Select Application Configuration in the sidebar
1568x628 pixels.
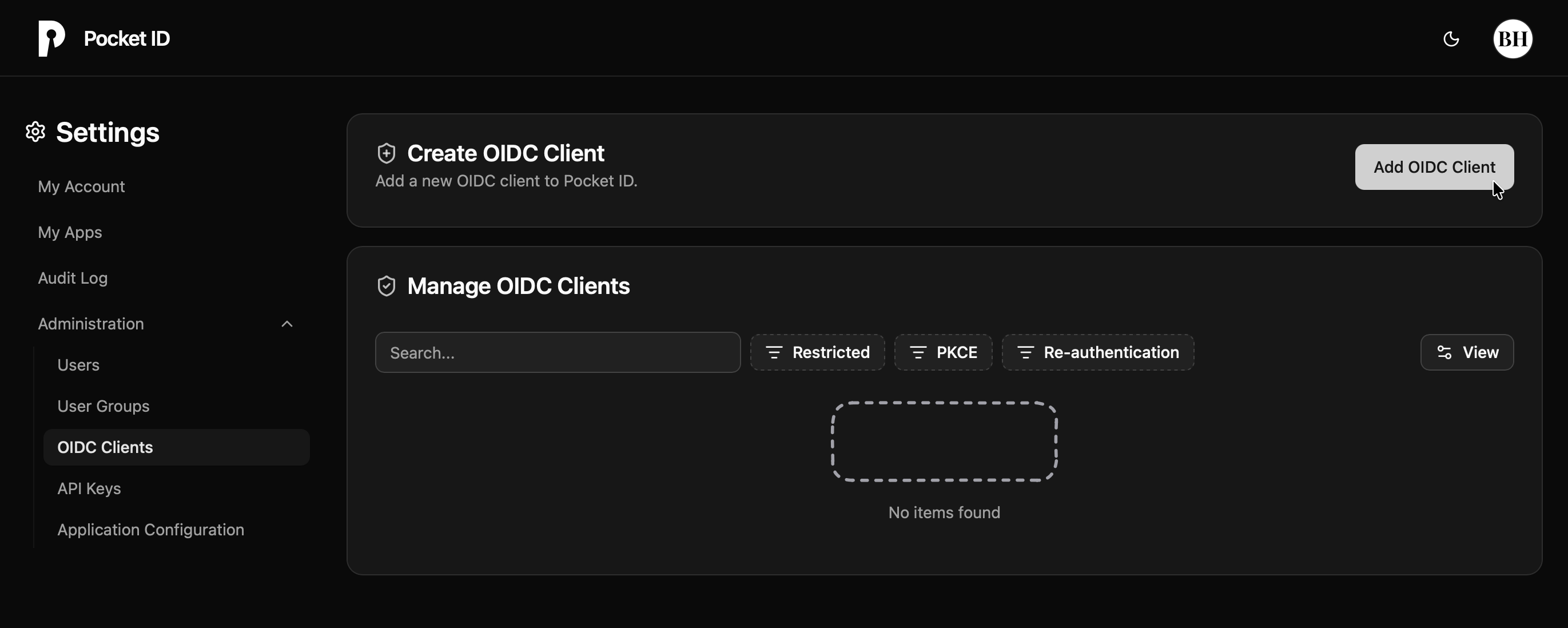pyautogui.click(x=150, y=530)
